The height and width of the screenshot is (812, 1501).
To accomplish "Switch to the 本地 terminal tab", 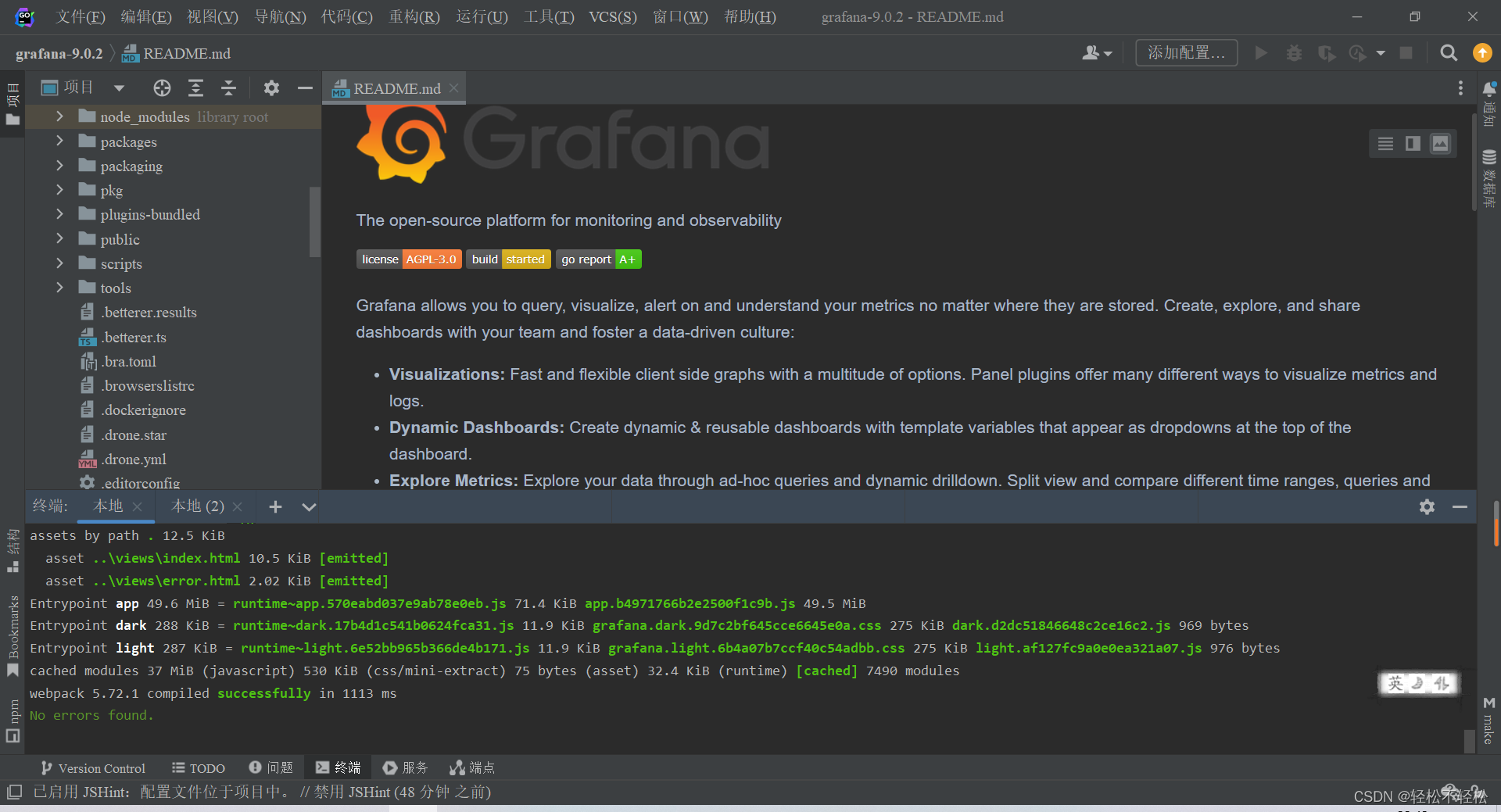I will (x=107, y=506).
